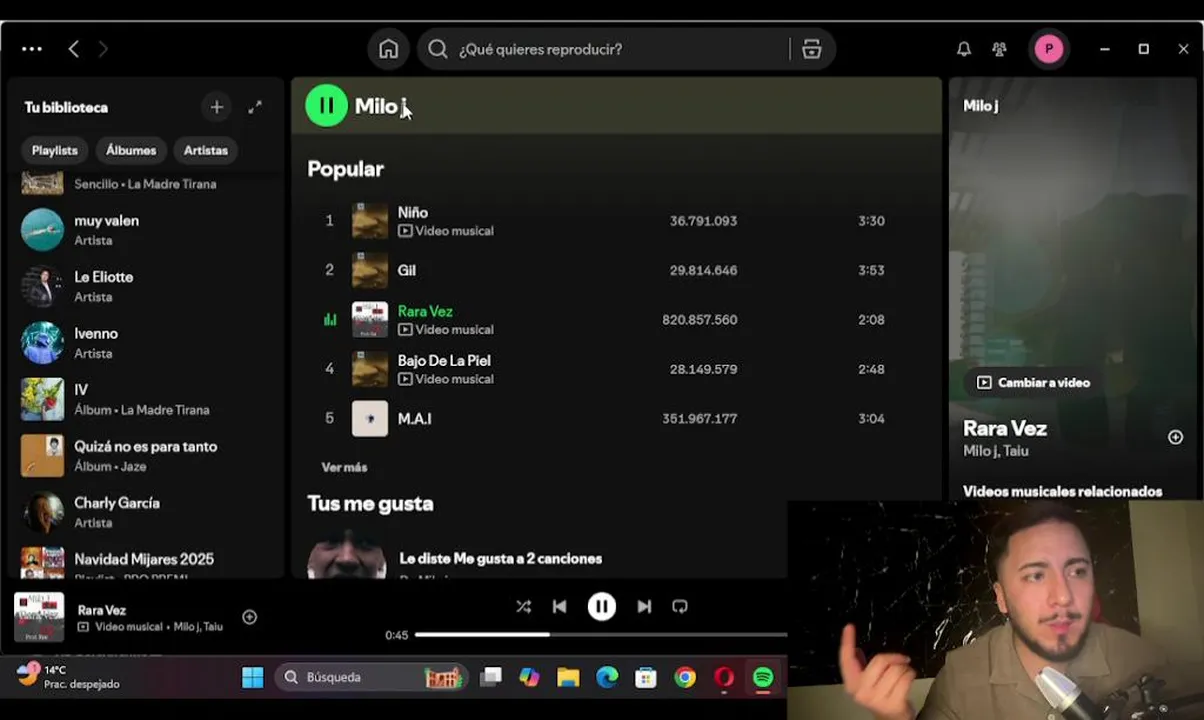Viewport: 1204px width, 720px height.
Task: Toggle repeat mode
Action: 680,606
